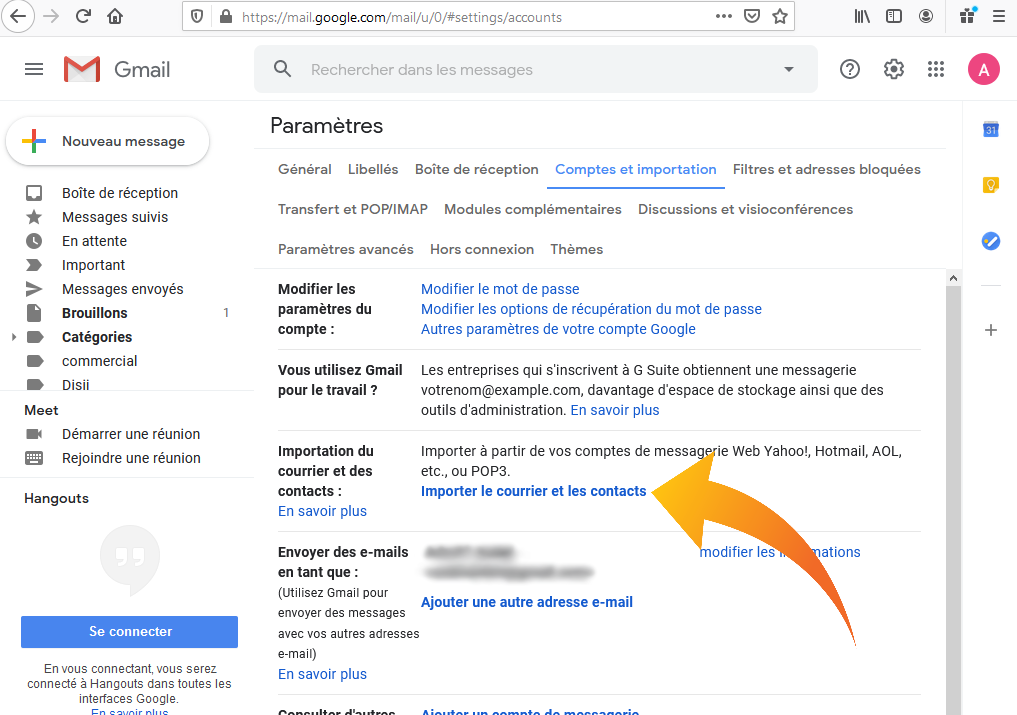
Task: Go back with the browser back arrow
Action: 18,16
